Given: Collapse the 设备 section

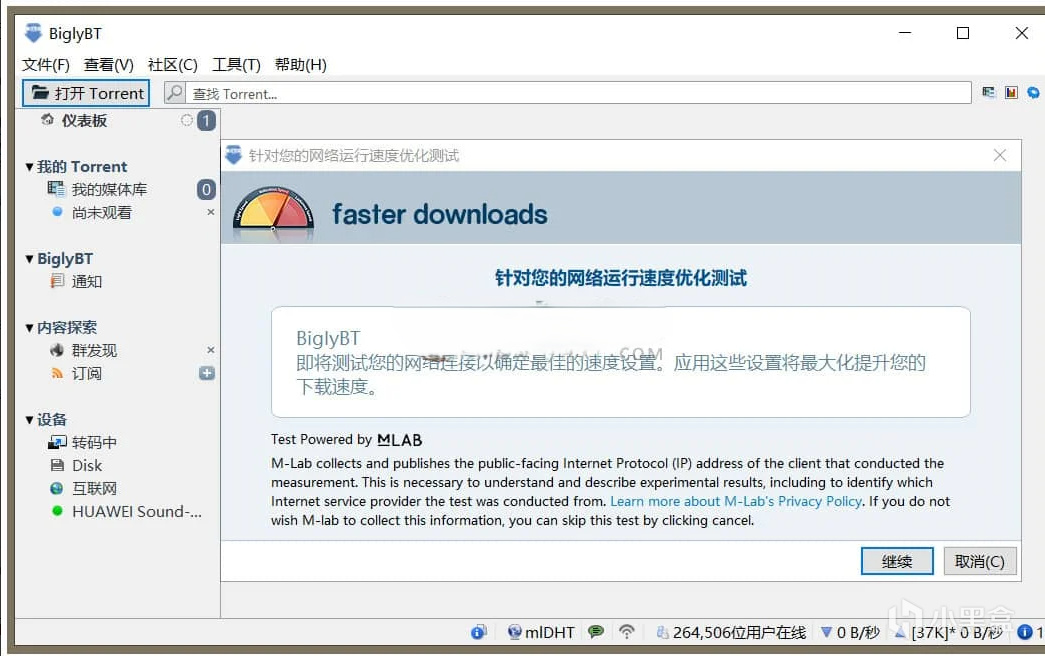Looking at the screenshot, I should [x=29, y=419].
